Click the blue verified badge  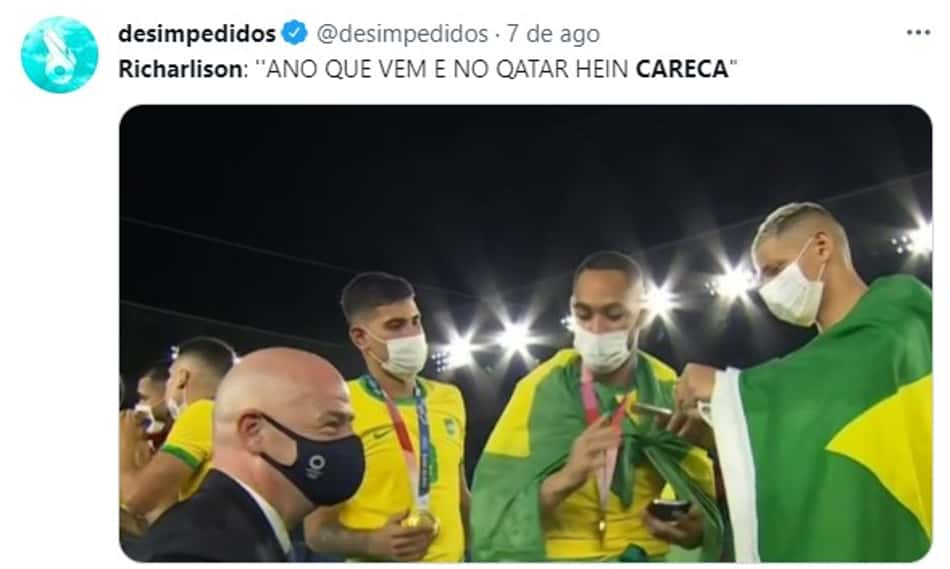click(x=295, y=33)
